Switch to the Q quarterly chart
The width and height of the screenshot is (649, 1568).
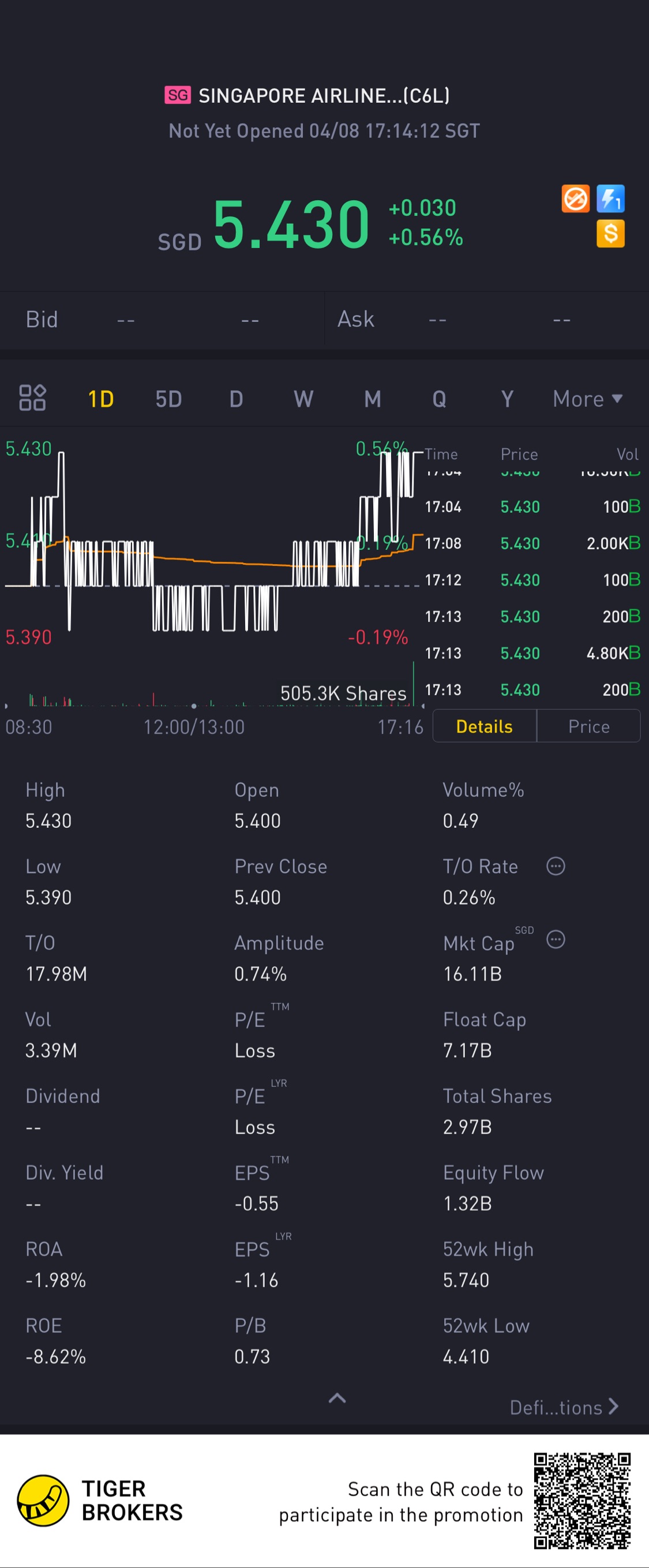(439, 399)
